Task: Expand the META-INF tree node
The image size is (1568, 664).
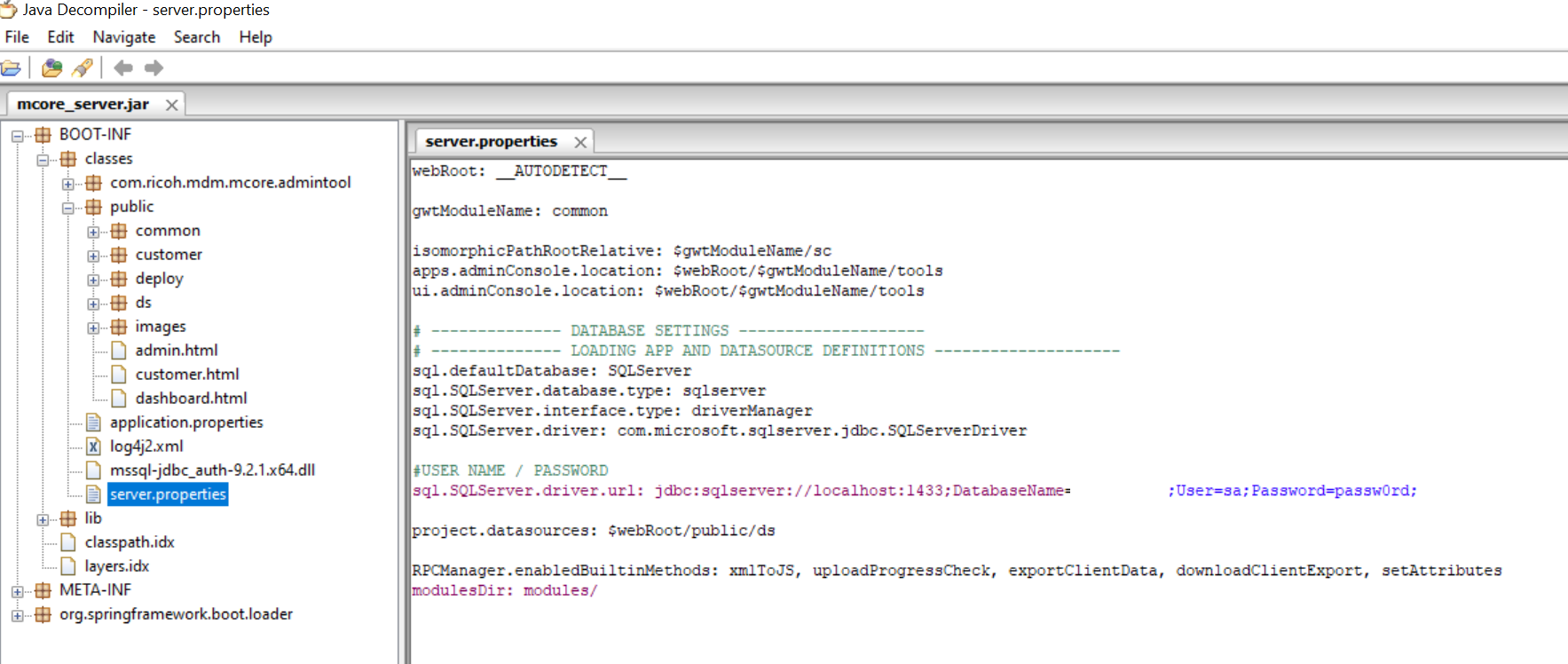Action: [x=17, y=591]
